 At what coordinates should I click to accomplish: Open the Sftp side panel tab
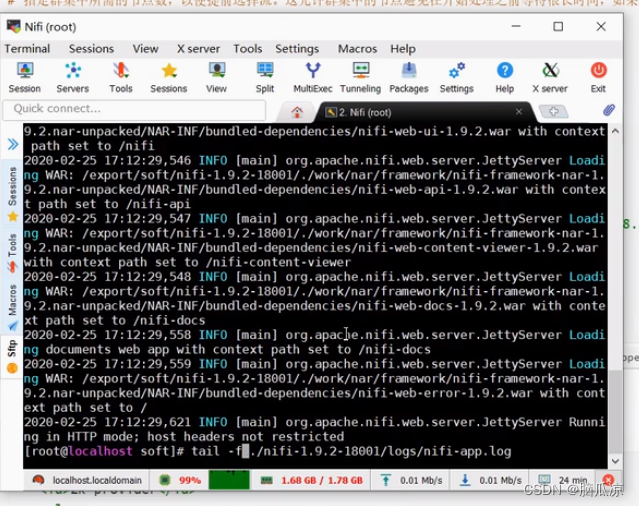(x=13, y=356)
